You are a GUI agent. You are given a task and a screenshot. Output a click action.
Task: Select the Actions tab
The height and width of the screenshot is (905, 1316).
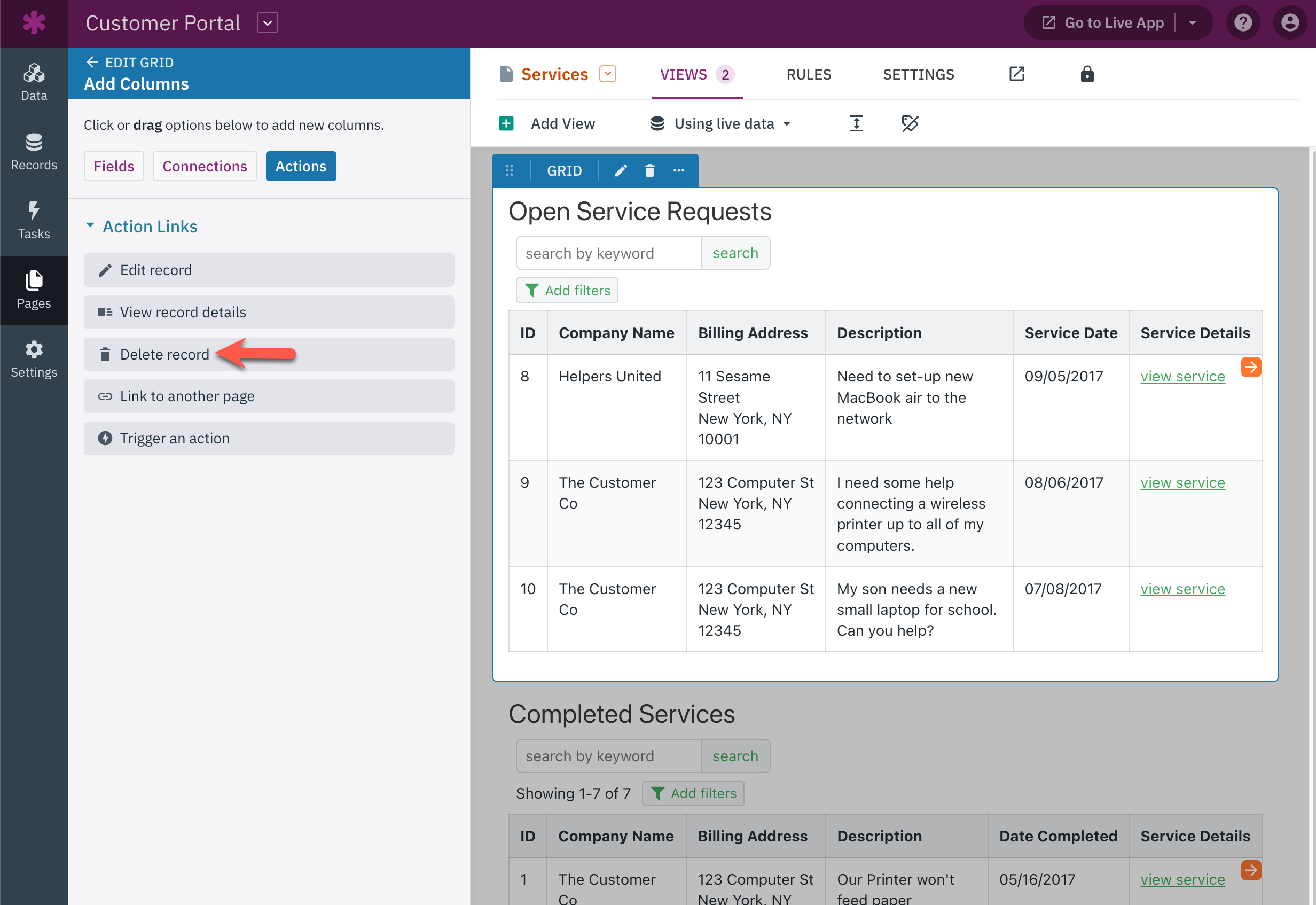[301, 166]
